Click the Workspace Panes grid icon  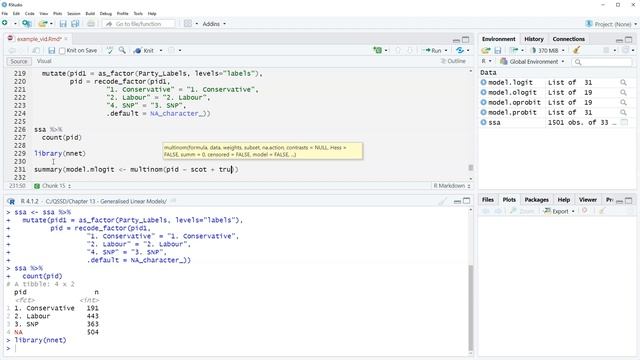coord(188,24)
